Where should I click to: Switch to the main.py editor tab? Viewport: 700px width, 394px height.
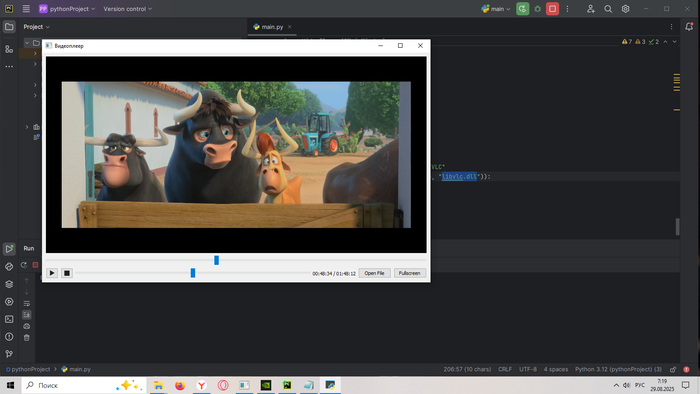271,27
